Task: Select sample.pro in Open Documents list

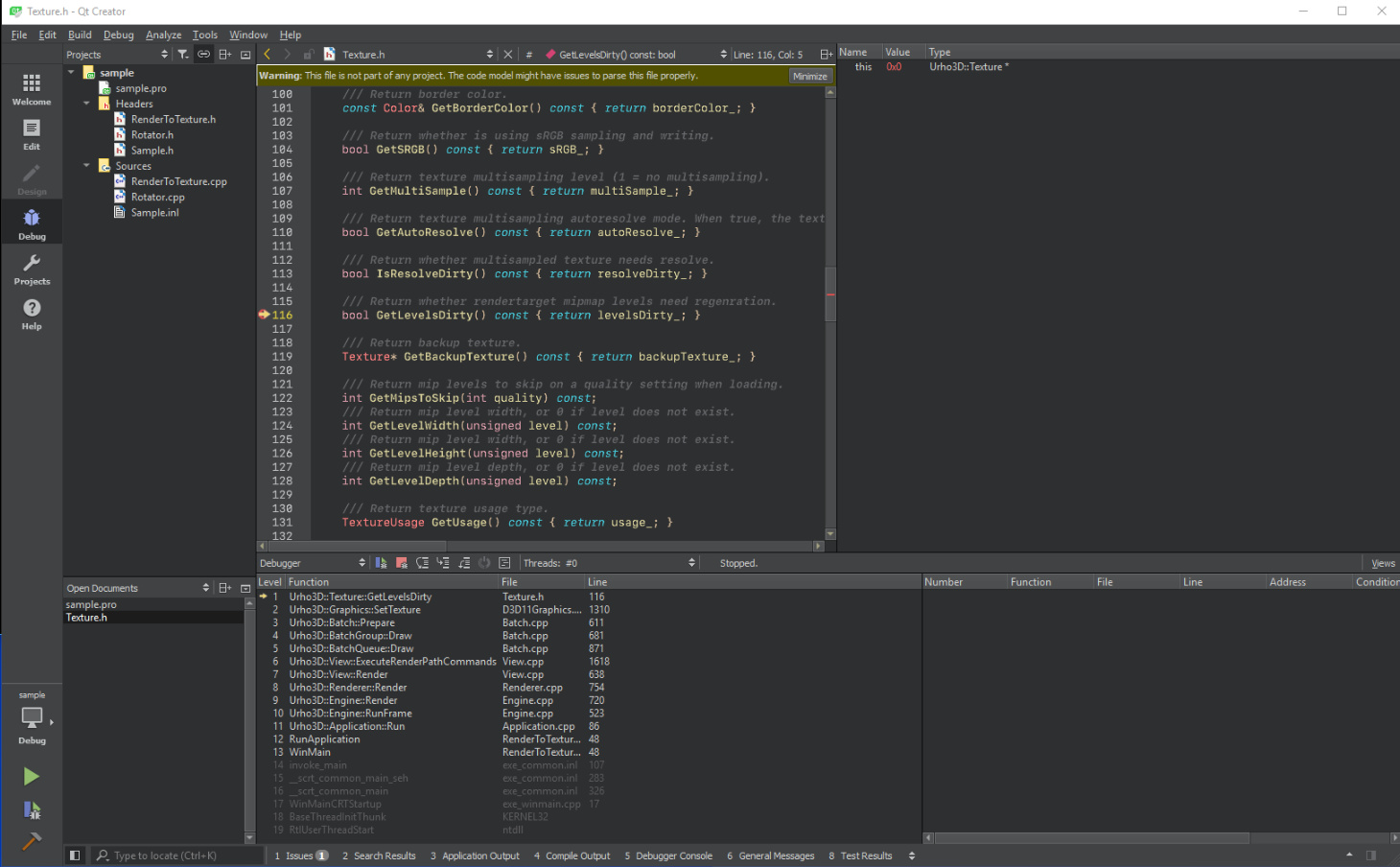Action: [91, 604]
